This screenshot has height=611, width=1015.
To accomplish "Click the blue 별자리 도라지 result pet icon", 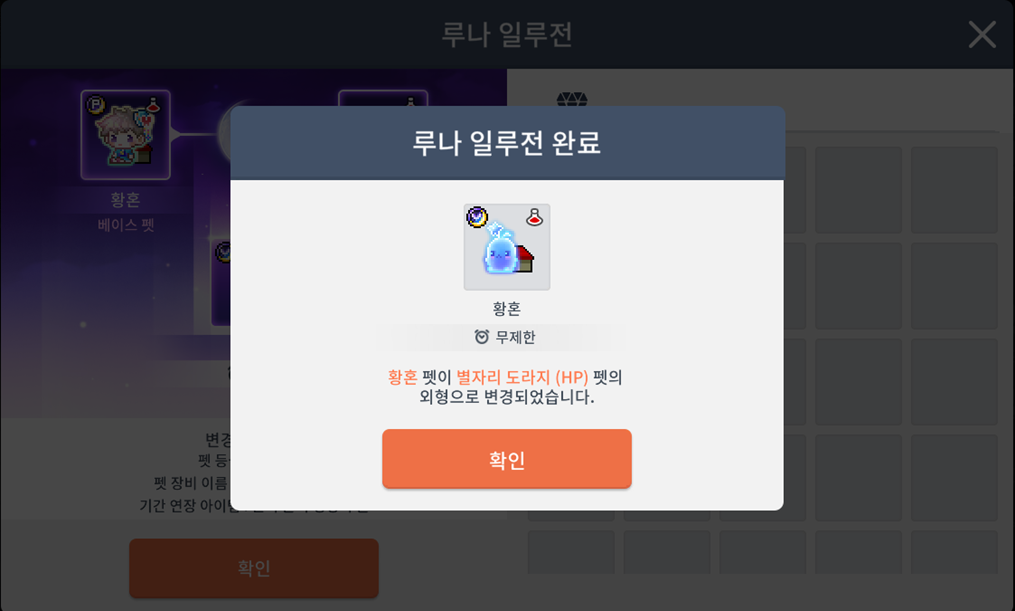I will click(502, 249).
